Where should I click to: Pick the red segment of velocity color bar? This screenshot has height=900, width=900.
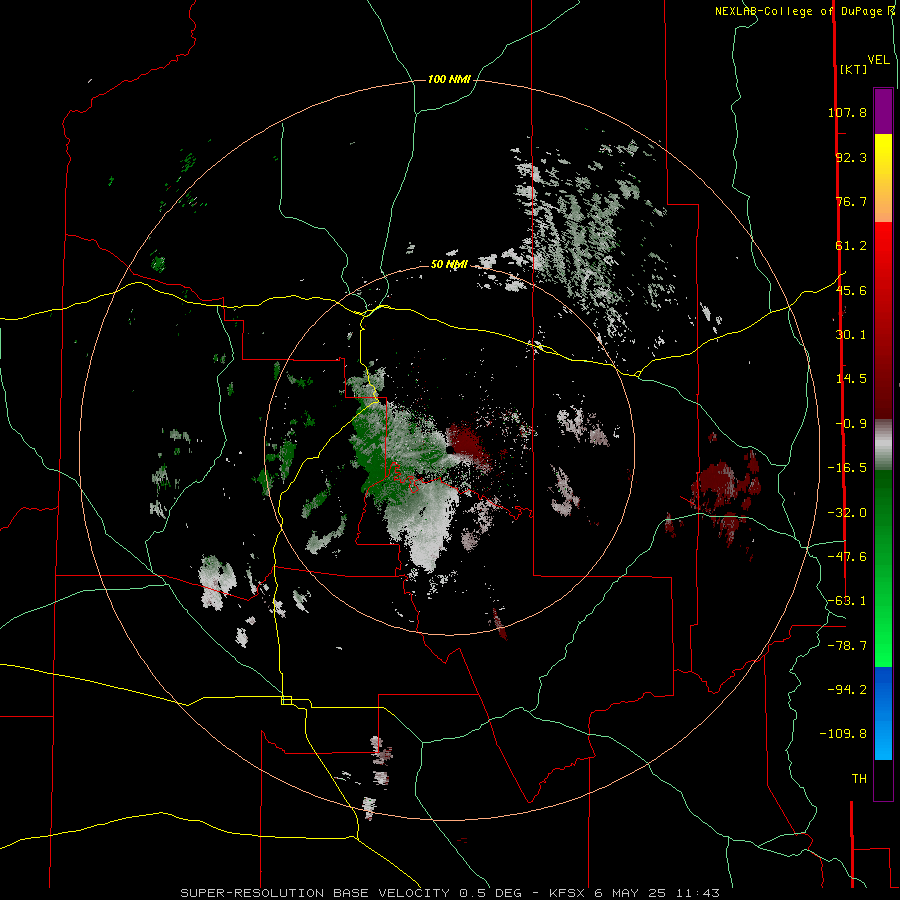(883, 320)
